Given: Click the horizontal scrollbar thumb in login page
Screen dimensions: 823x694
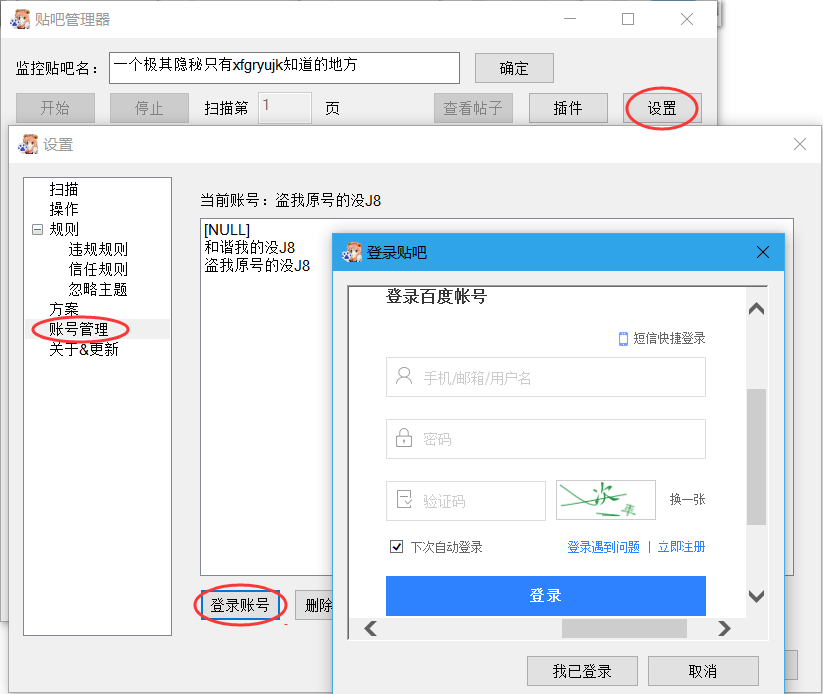Looking at the screenshot, I should (x=625, y=628).
